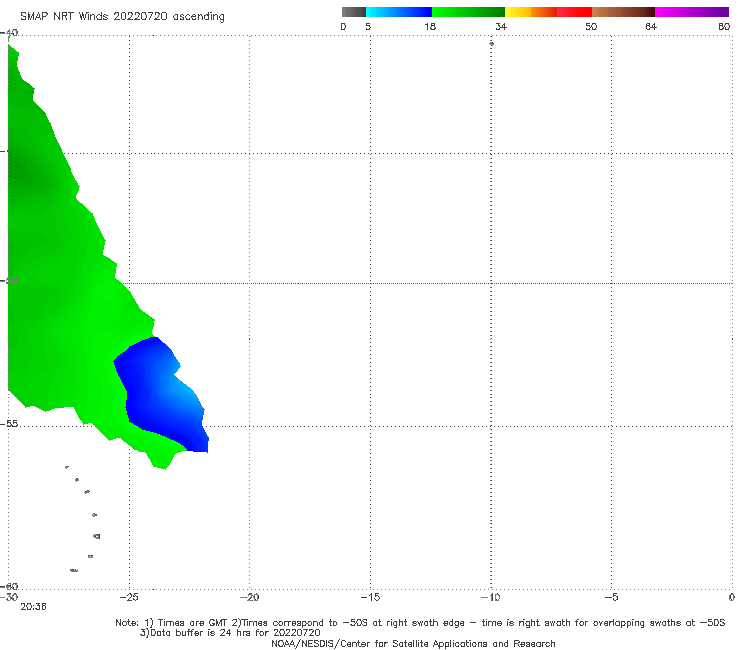
Task: Click the blue 5-18 colorbar segment
Action: pyautogui.click(x=399, y=12)
